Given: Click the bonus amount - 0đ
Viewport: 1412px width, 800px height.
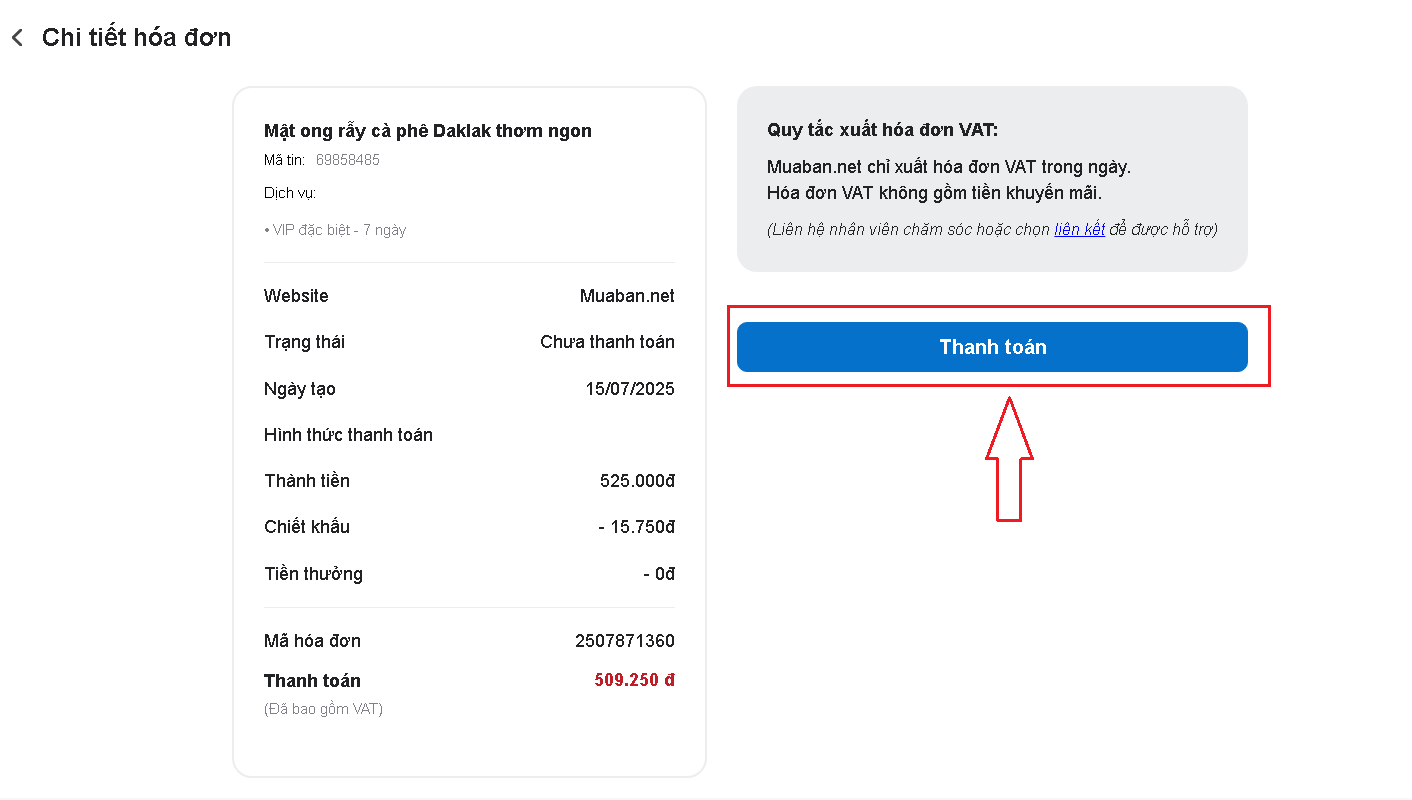Looking at the screenshot, I should 659,574.
